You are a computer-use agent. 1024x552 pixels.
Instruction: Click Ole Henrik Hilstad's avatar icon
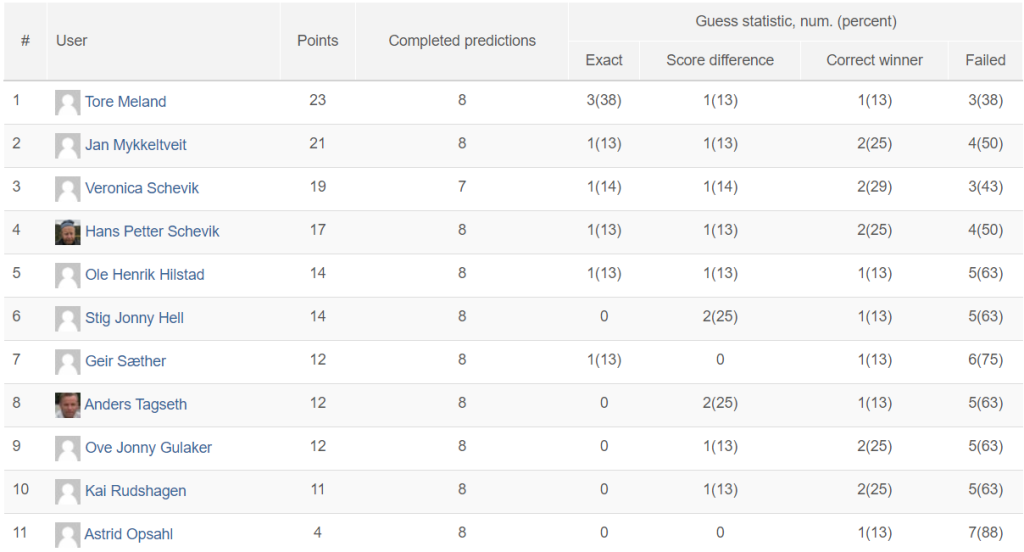point(67,276)
